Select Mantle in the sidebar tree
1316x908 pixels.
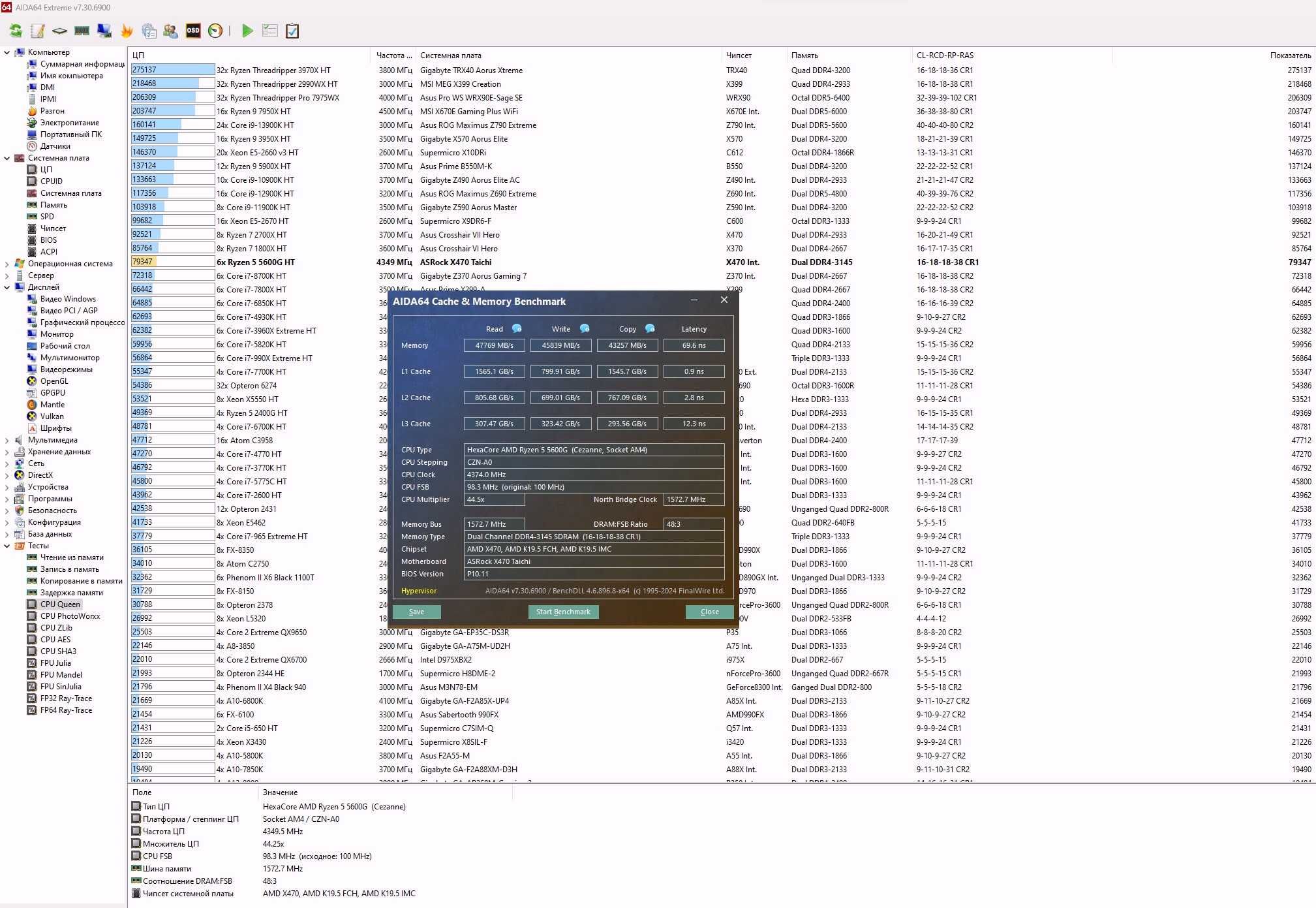click(52, 405)
